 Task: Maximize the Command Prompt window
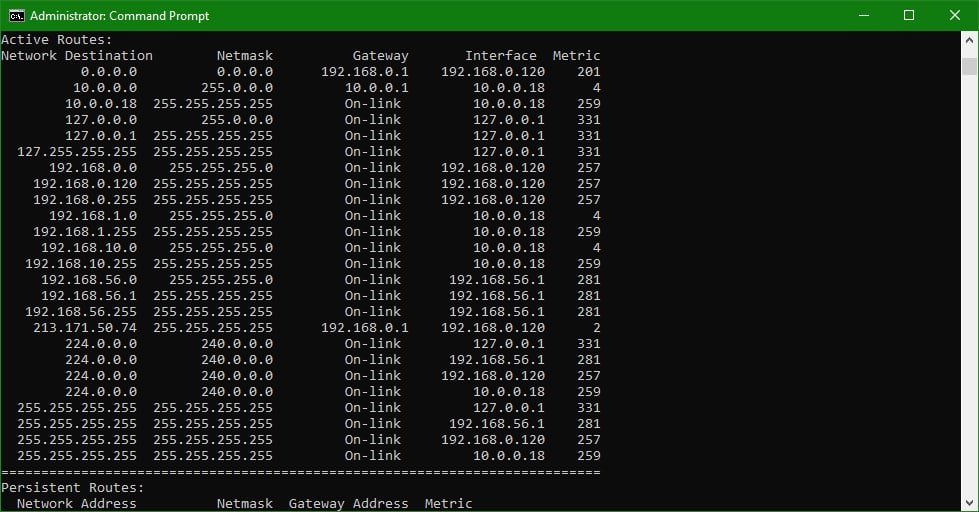[x=909, y=16]
